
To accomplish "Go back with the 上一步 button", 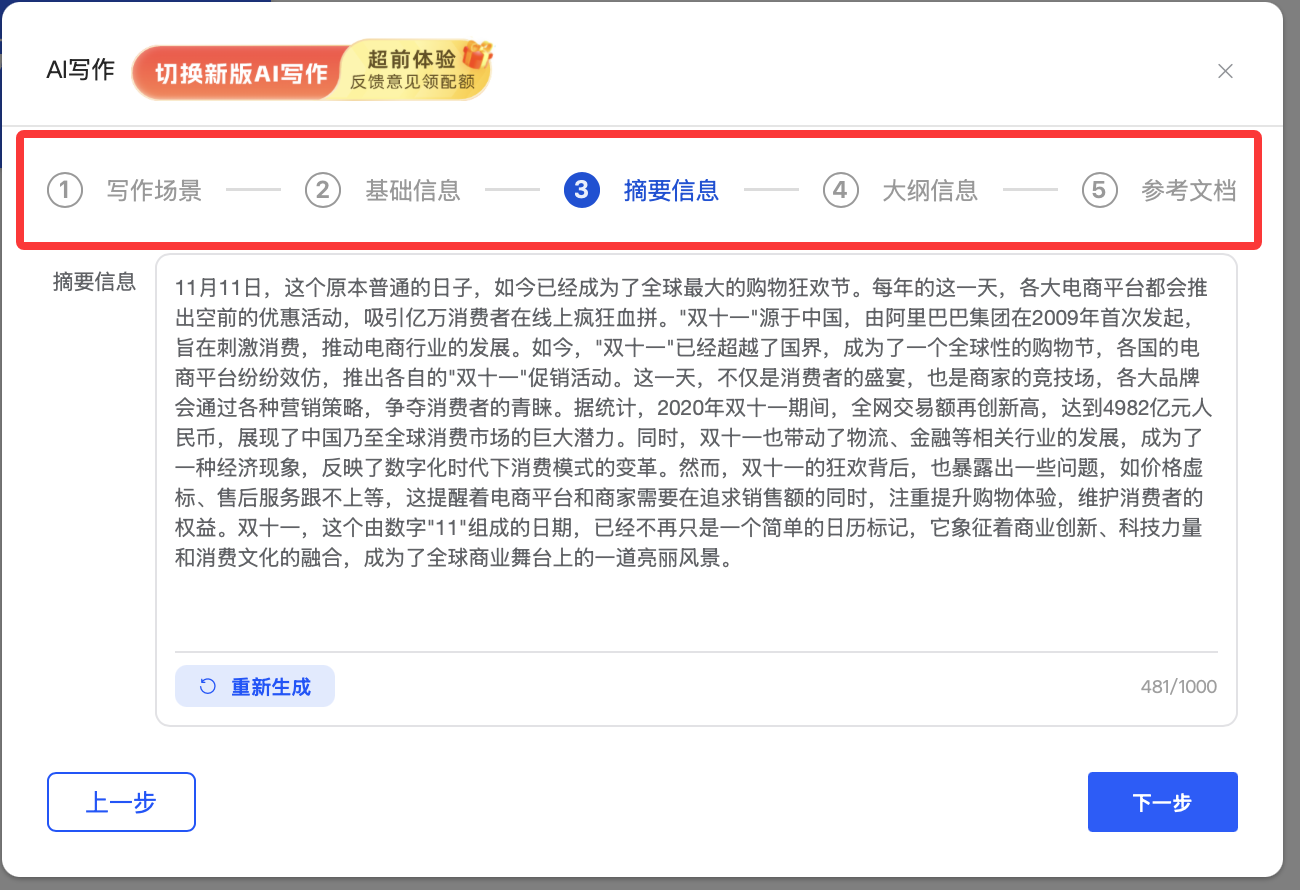I will pos(121,802).
